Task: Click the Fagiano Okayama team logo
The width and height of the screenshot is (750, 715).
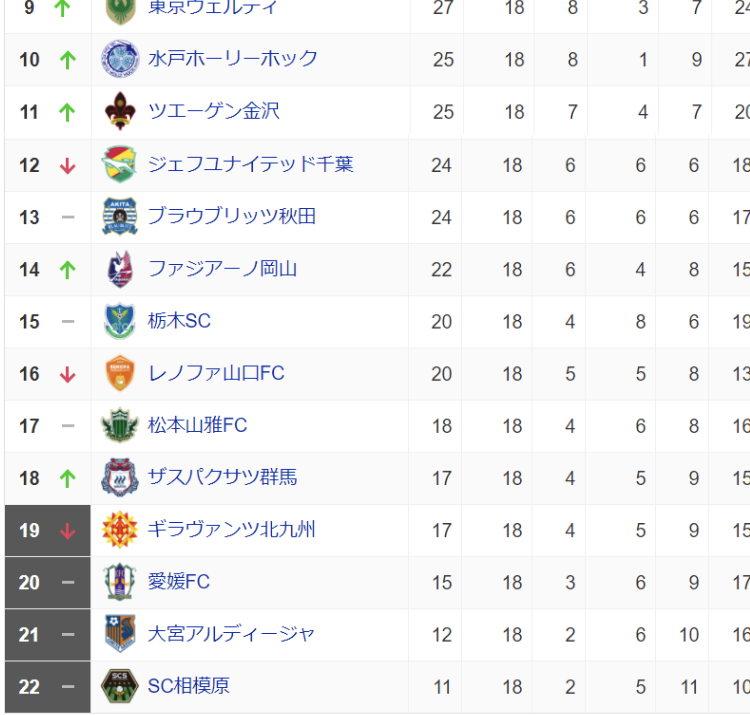Action: 119,269
